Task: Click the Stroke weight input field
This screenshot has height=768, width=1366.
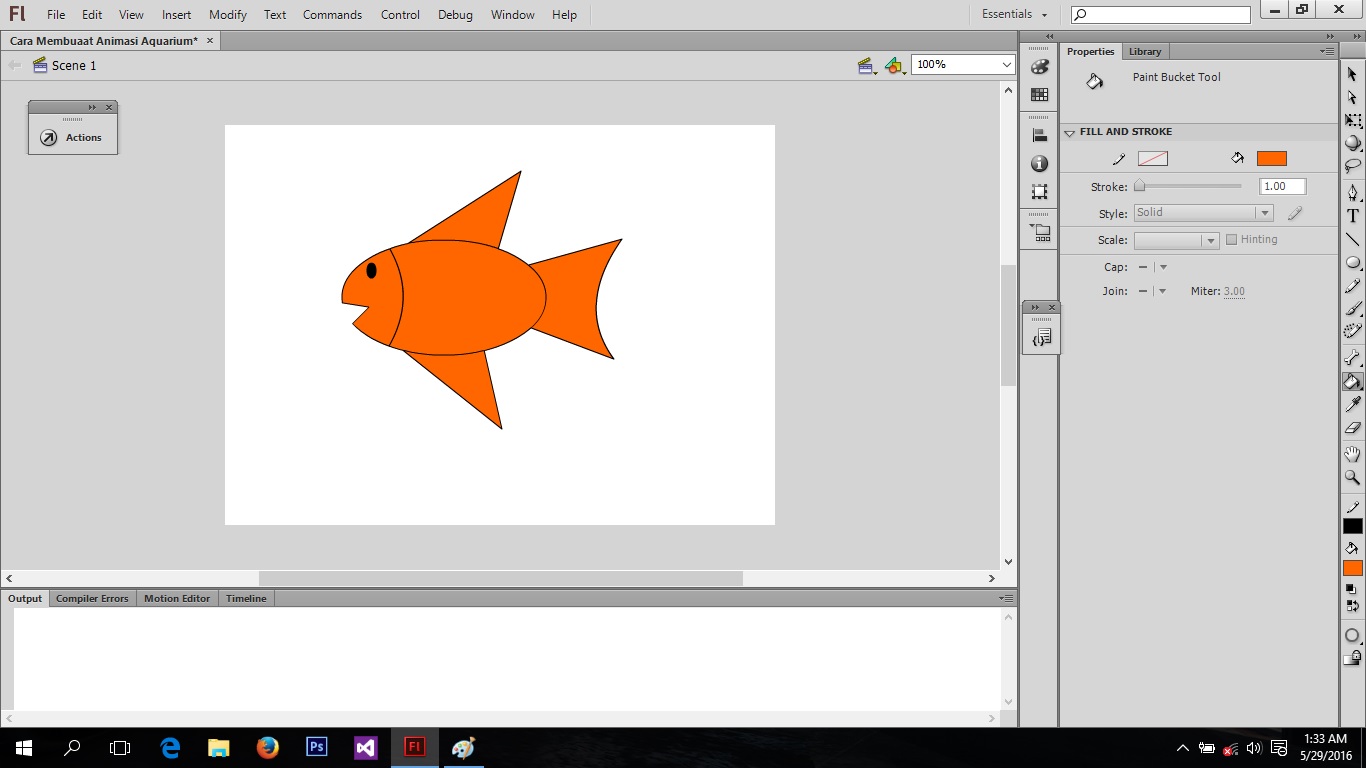Action: click(x=1281, y=186)
